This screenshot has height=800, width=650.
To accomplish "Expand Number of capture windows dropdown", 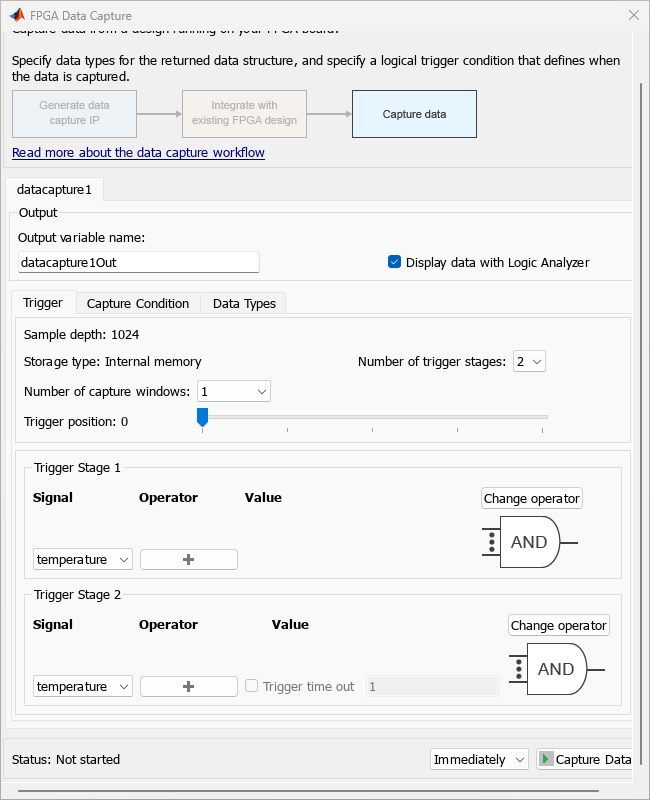I will point(234,391).
